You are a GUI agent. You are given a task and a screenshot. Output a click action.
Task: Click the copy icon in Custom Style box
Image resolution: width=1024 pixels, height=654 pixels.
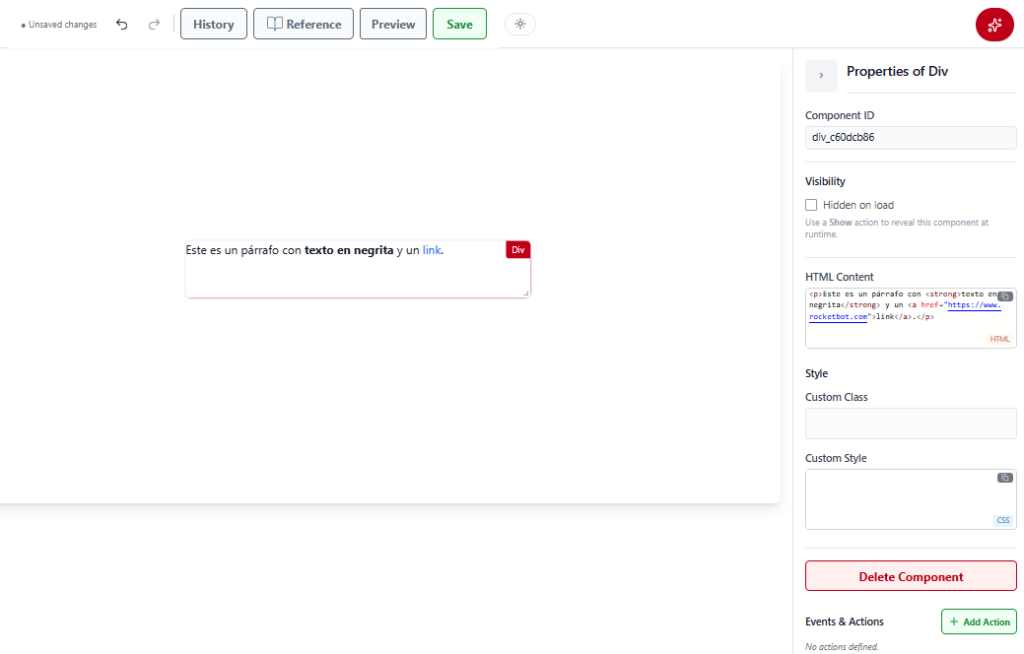coord(1005,478)
